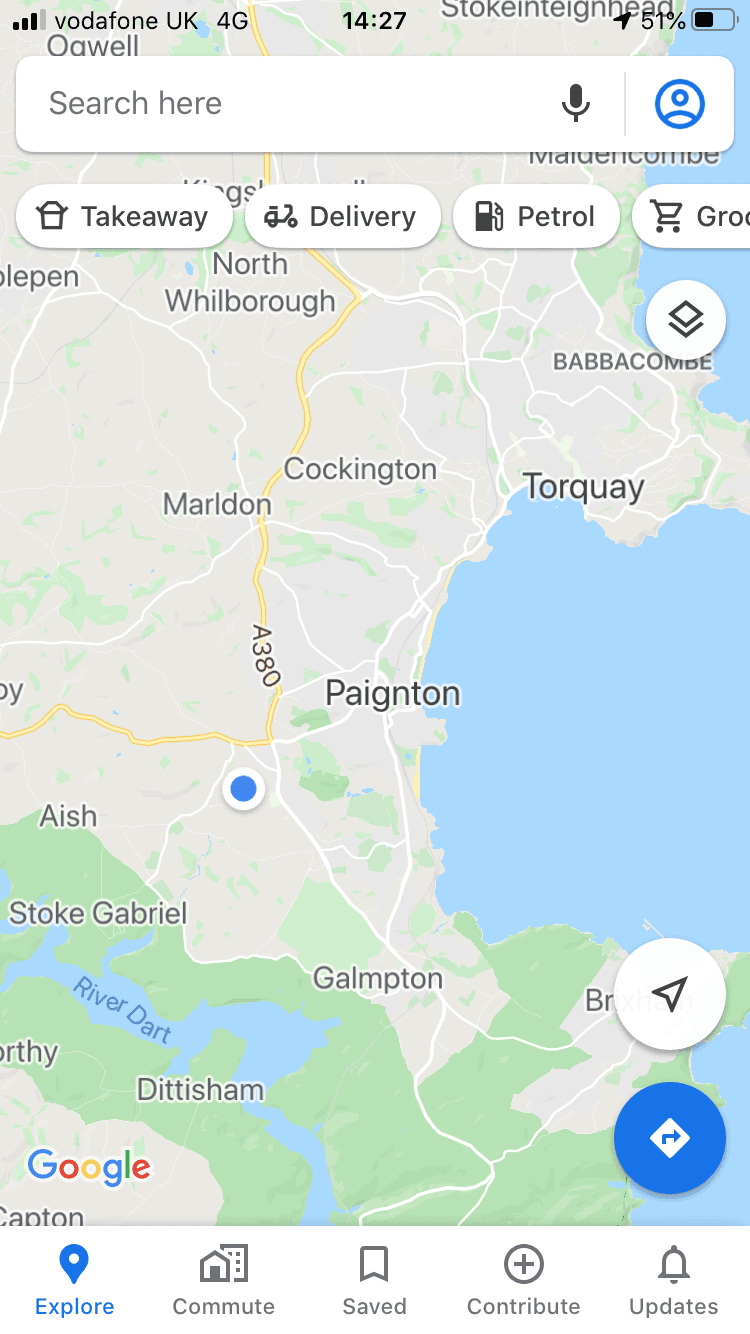This screenshot has height=1334, width=750.
Task: Select the Takeaway filter chip
Action: click(124, 216)
